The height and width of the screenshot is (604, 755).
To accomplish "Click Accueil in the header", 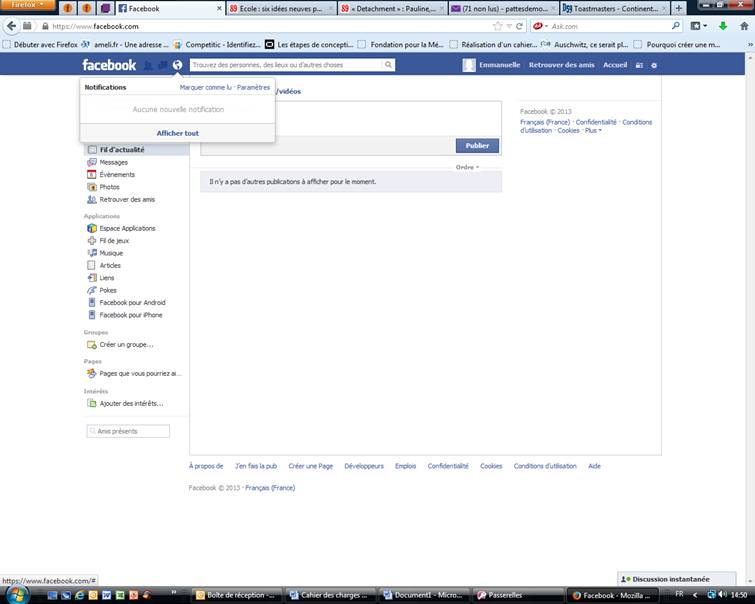I will pos(615,65).
